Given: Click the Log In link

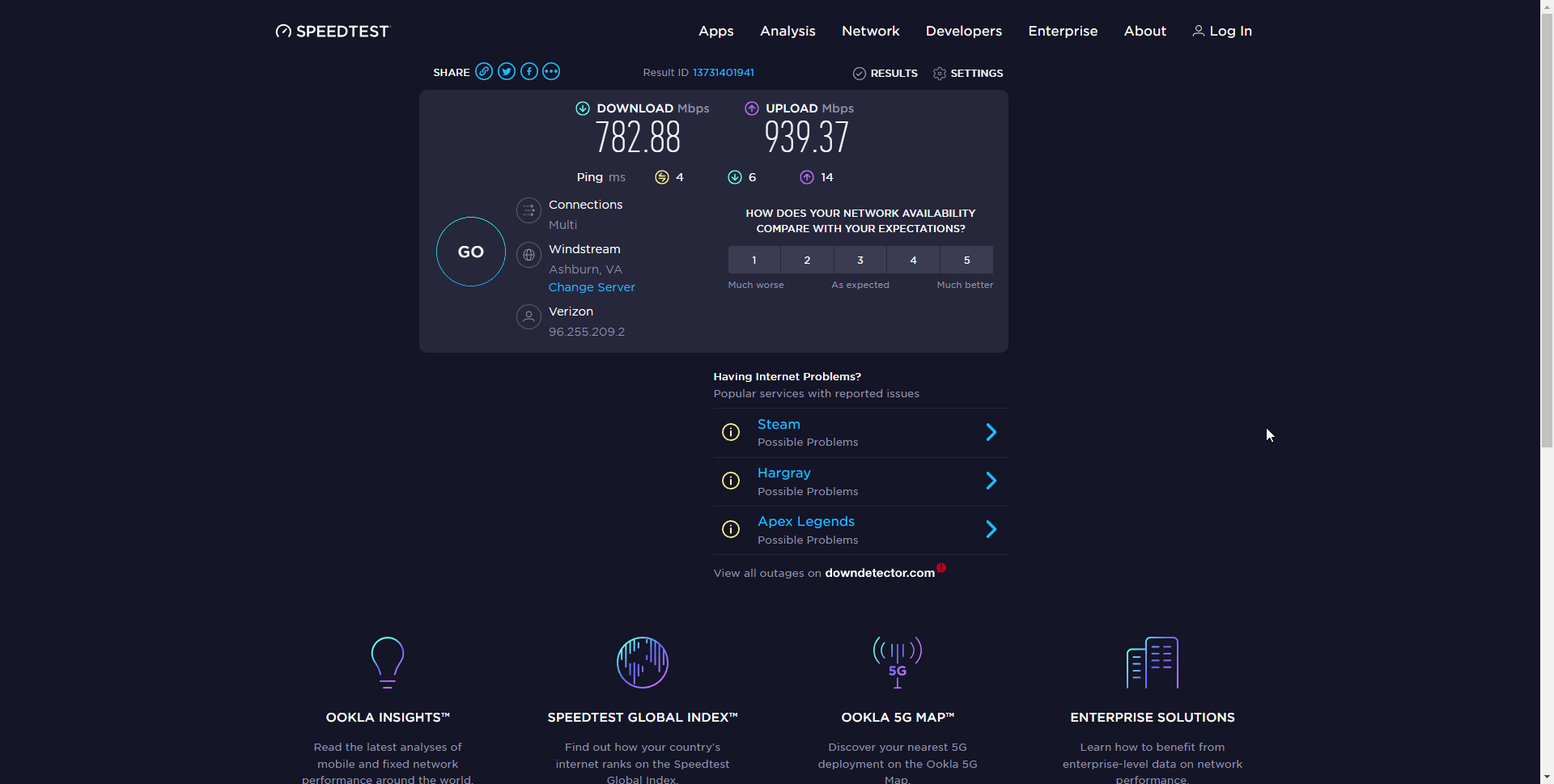Looking at the screenshot, I should (x=1231, y=31).
